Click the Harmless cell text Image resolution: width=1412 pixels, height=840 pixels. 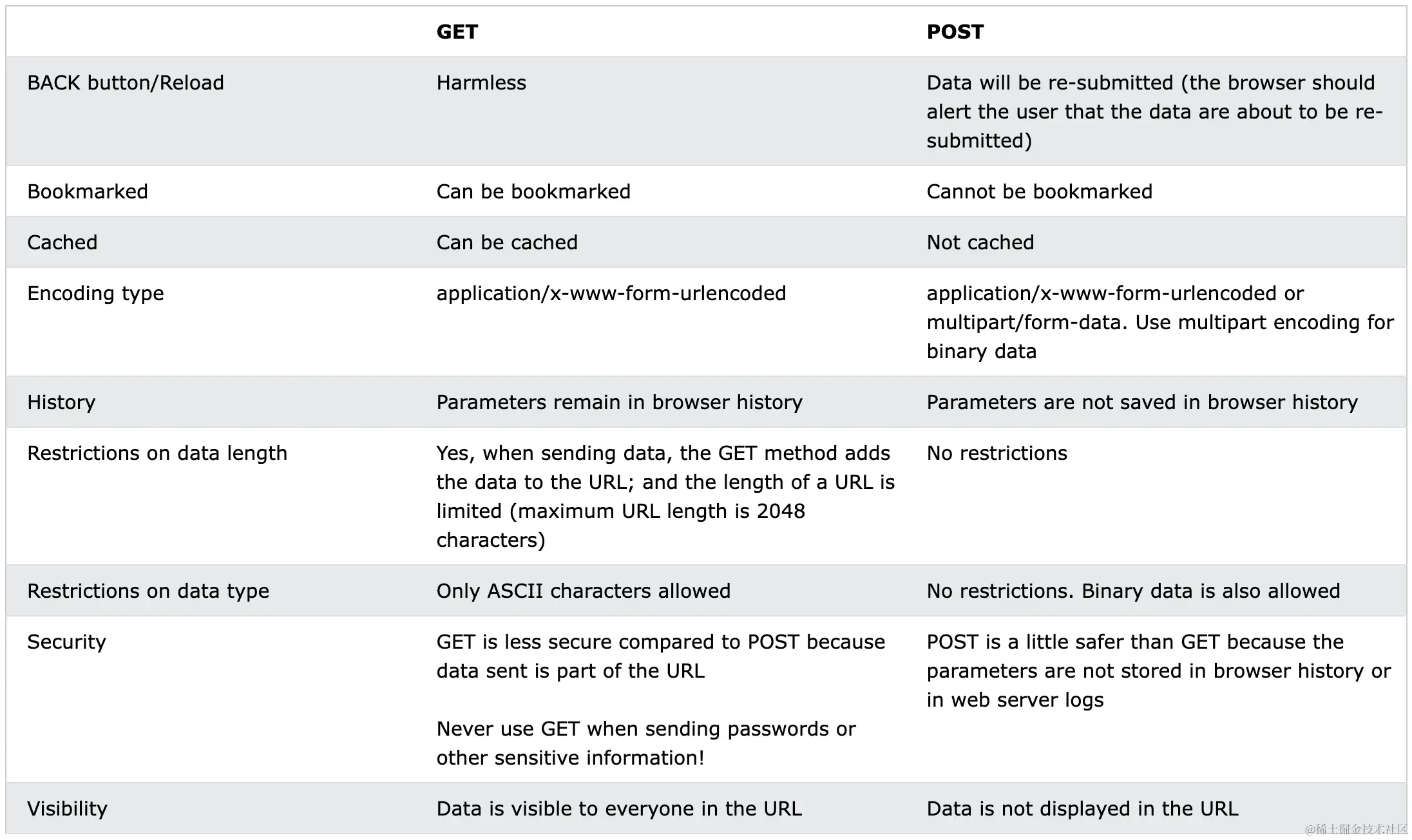pyautogui.click(x=481, y=82)
